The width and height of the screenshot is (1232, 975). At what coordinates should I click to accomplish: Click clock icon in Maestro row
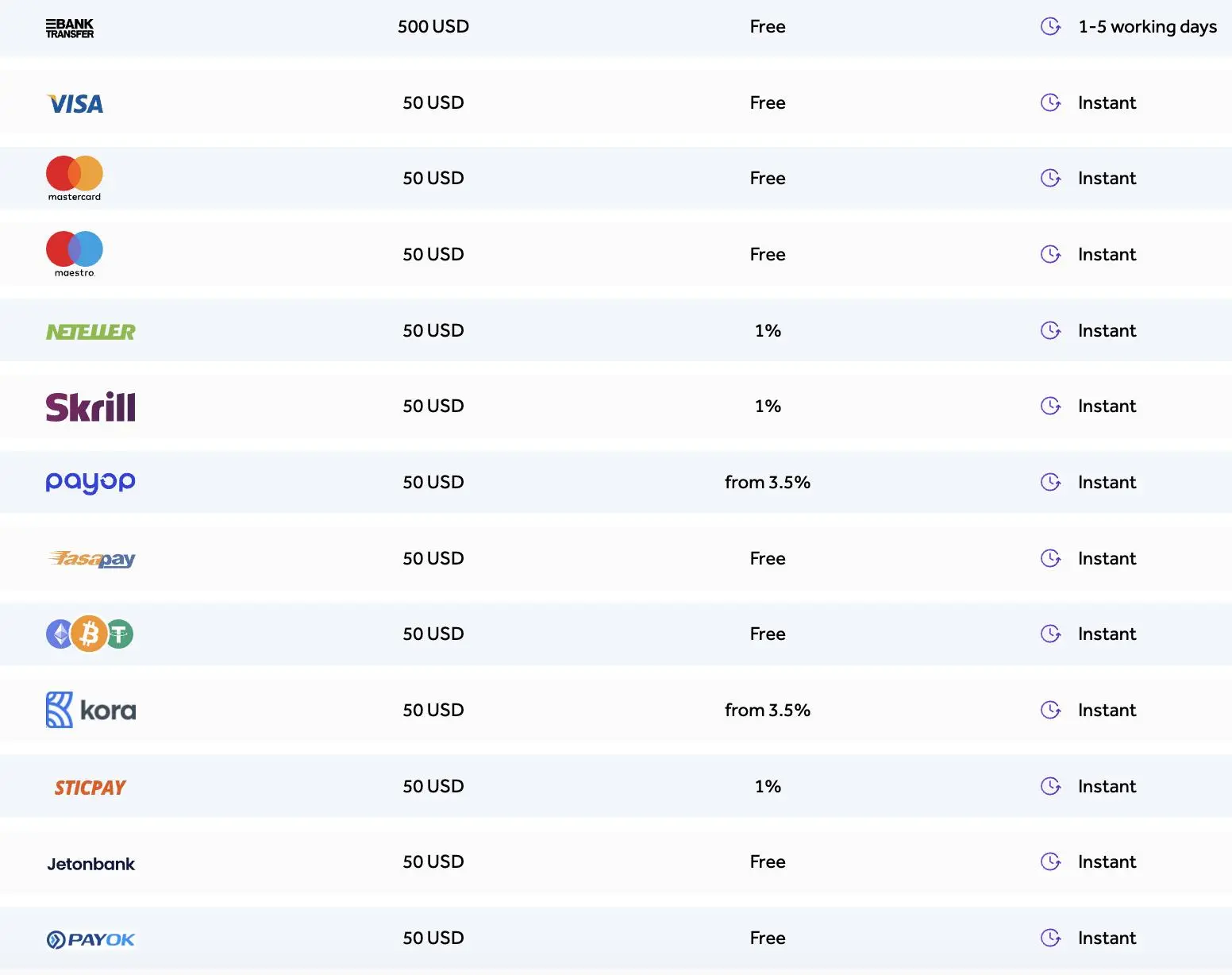[1050, 254]
